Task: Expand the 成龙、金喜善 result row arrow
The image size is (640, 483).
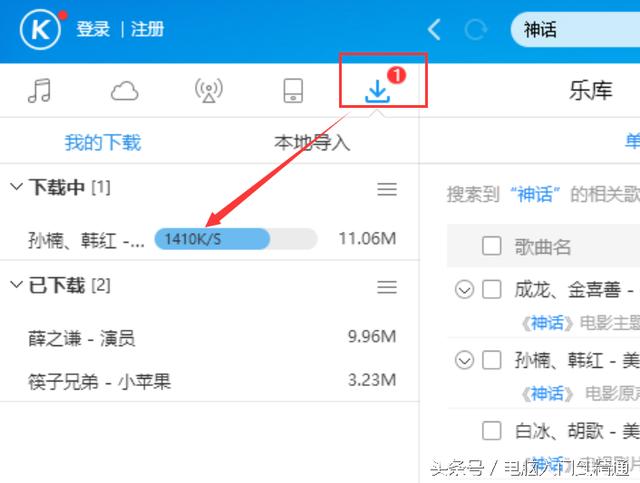Action: point(464,290)
